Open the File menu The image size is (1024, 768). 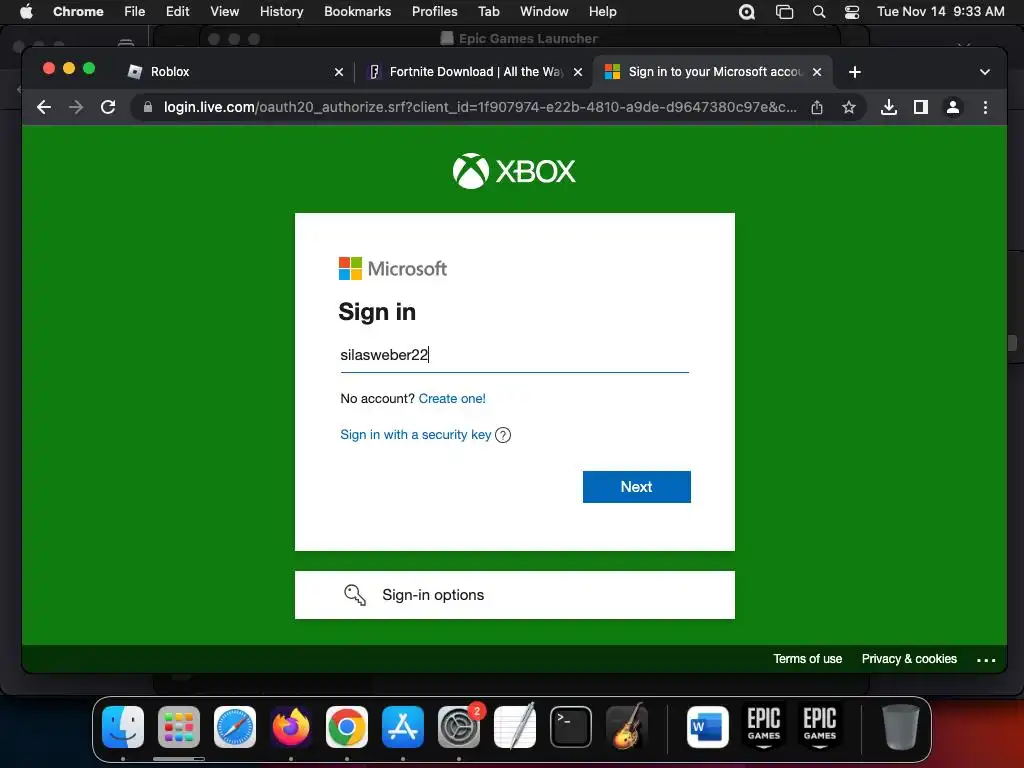point(135,12)
